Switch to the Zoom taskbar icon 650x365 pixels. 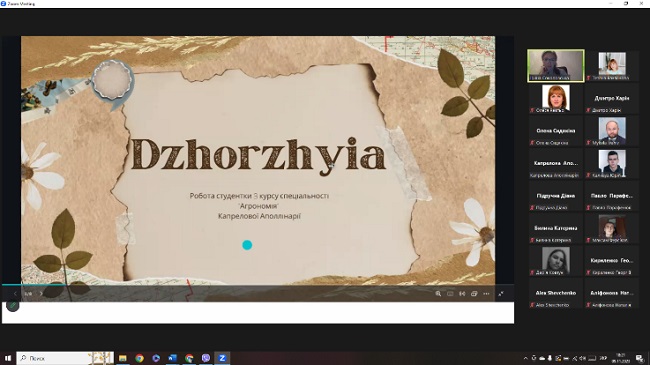[x=222, y=358]
